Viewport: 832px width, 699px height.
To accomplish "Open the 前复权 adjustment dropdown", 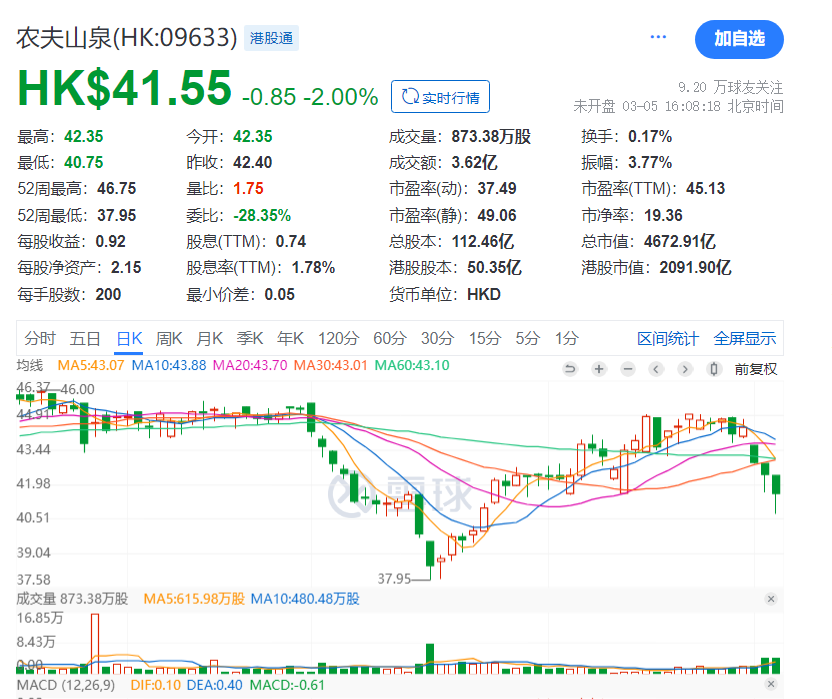I will 756,369.
